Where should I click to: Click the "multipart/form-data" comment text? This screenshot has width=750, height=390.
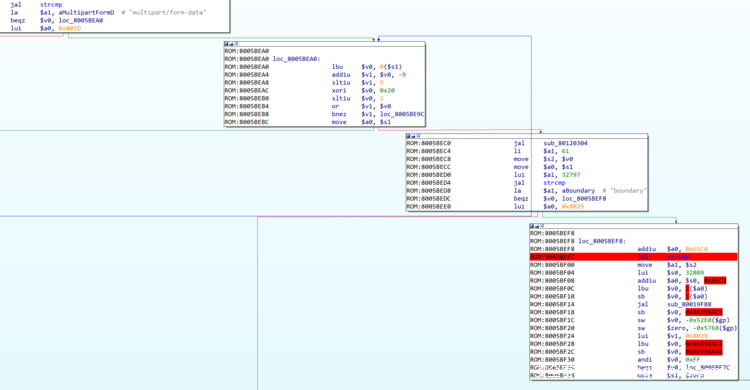click(x=167, y=12)
